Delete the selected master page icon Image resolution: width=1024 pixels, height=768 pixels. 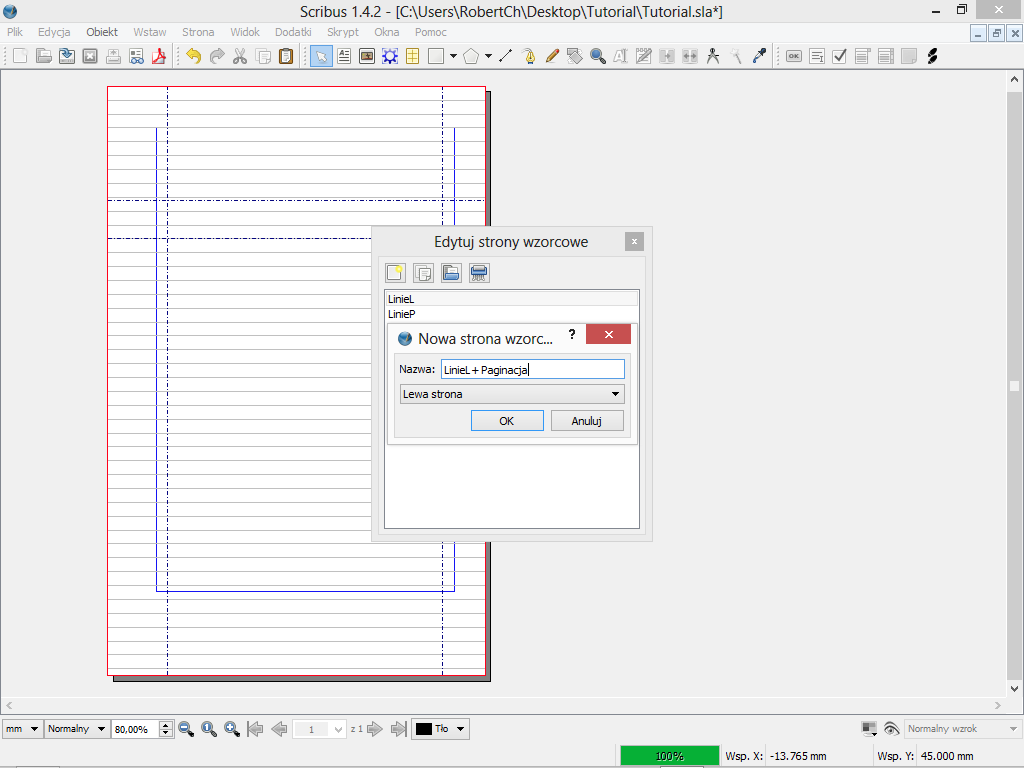(479, 273)
